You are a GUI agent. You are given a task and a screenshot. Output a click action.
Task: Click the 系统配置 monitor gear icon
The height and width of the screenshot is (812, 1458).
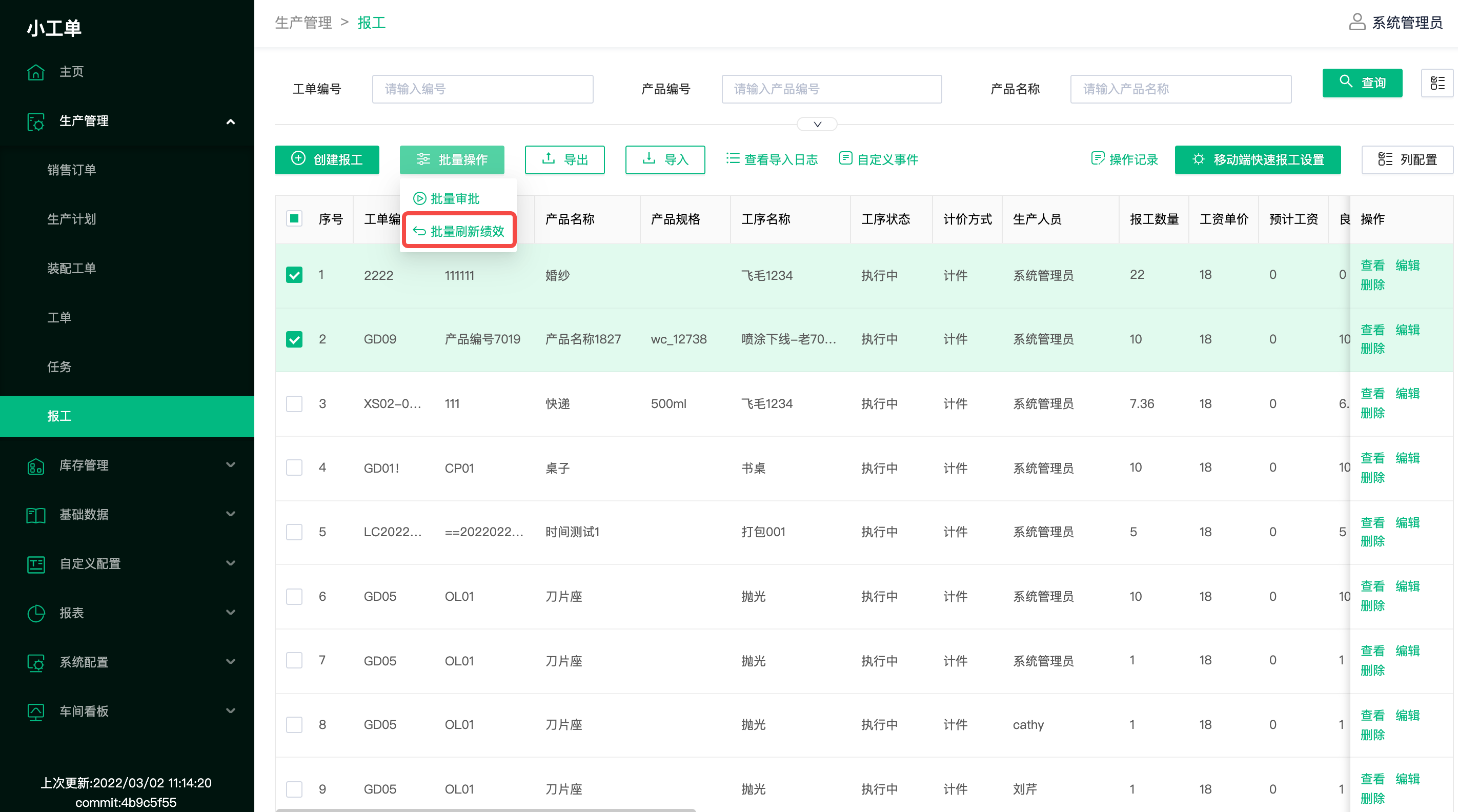(x=36, y=663)
